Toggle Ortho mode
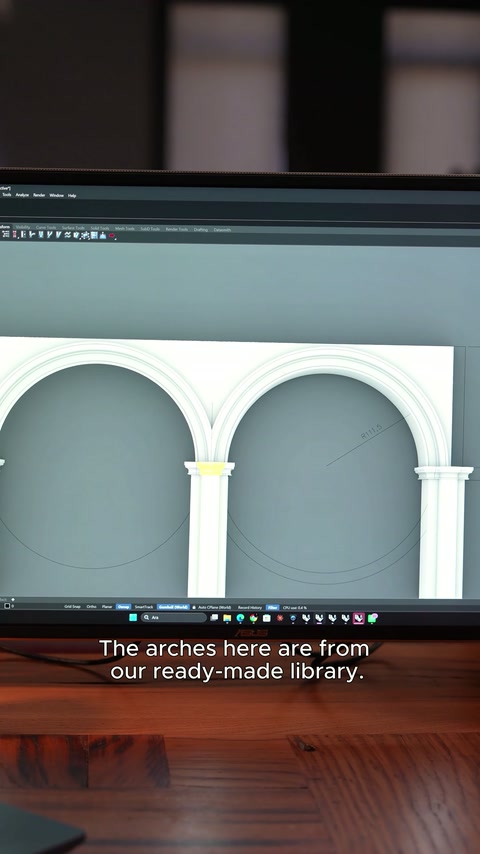This screenshot has height=854, width=480. coord(92,607)
